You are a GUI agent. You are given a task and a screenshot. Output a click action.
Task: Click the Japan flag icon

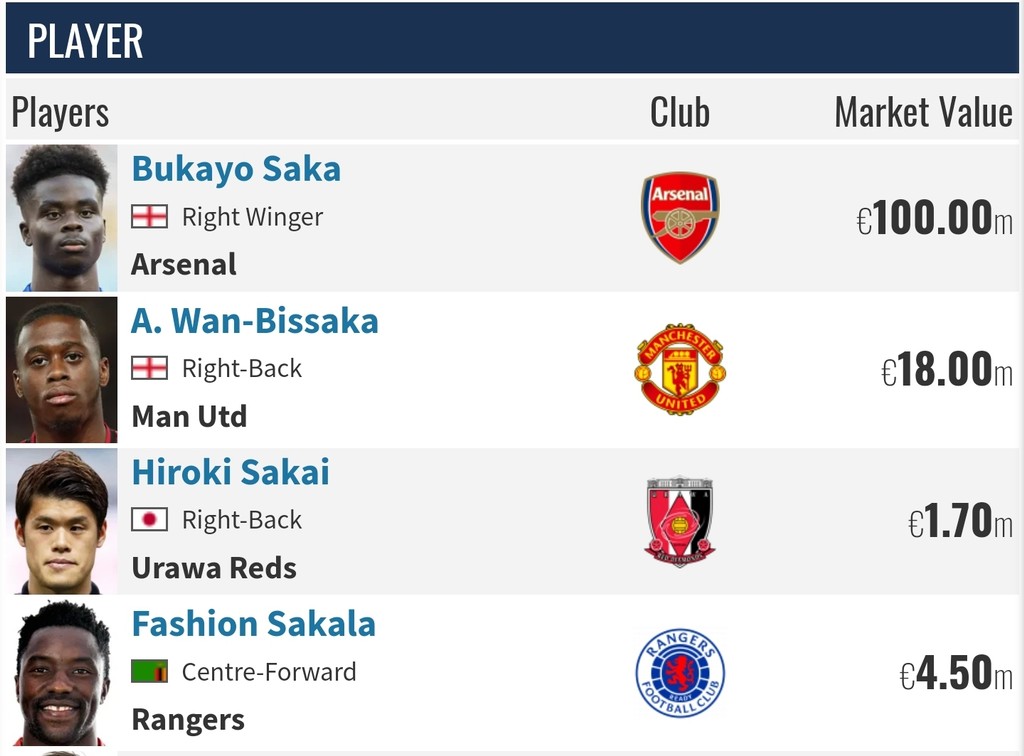click(149, 520)
